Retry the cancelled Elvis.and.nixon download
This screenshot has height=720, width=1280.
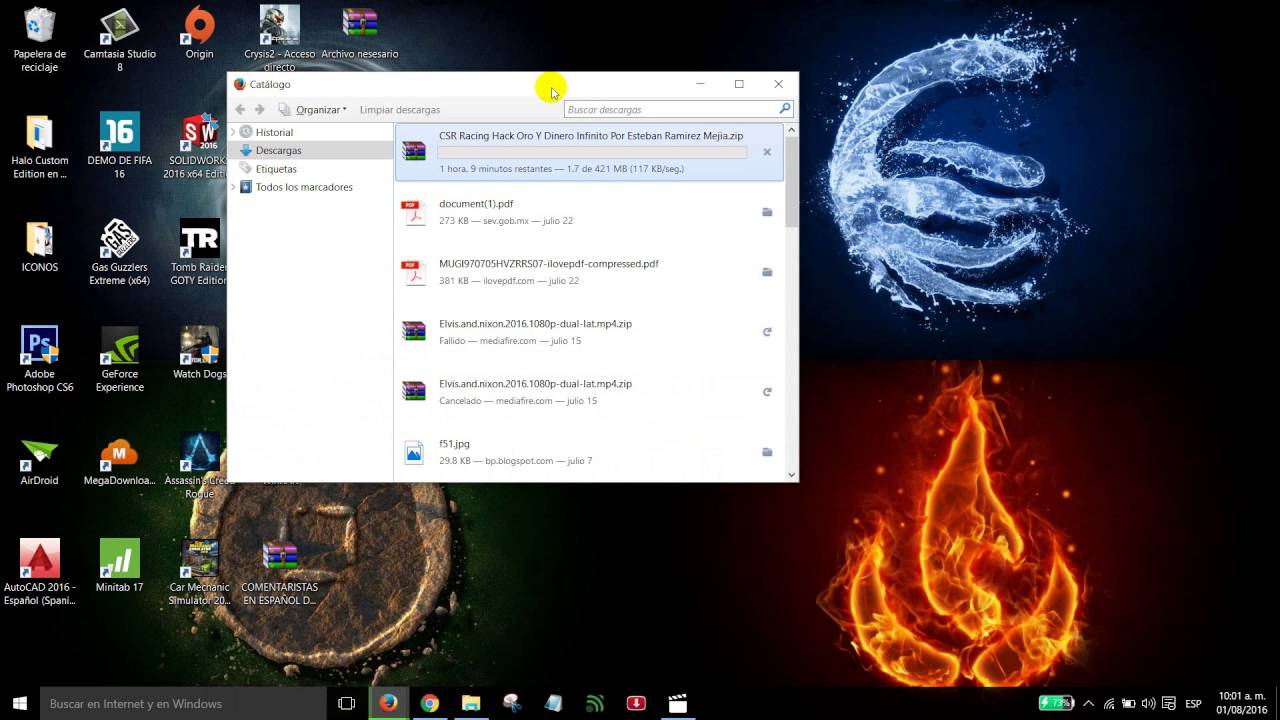pos(767,392)
